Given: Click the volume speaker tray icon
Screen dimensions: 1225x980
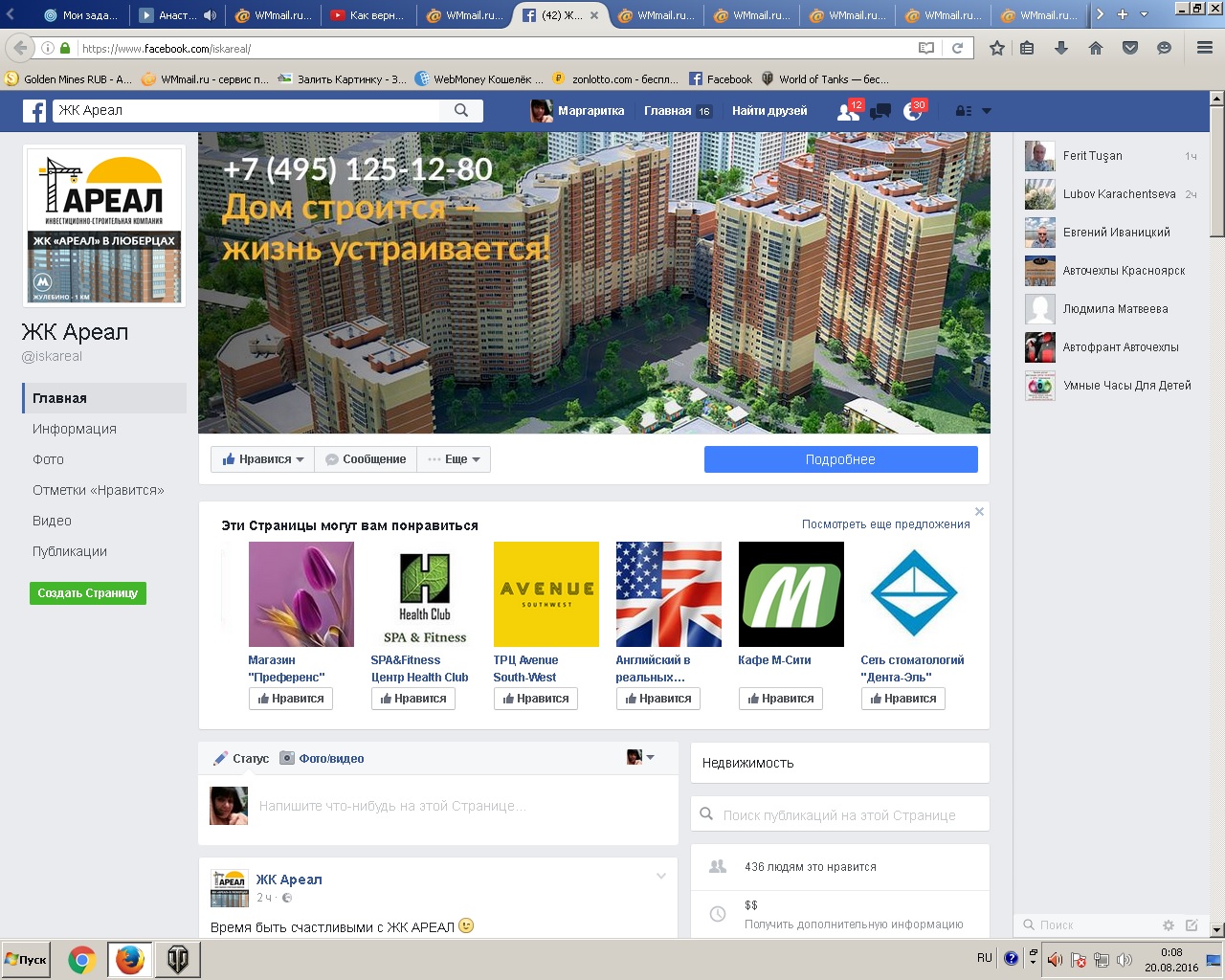Looking at the screenshot, I should (1125, 960).
